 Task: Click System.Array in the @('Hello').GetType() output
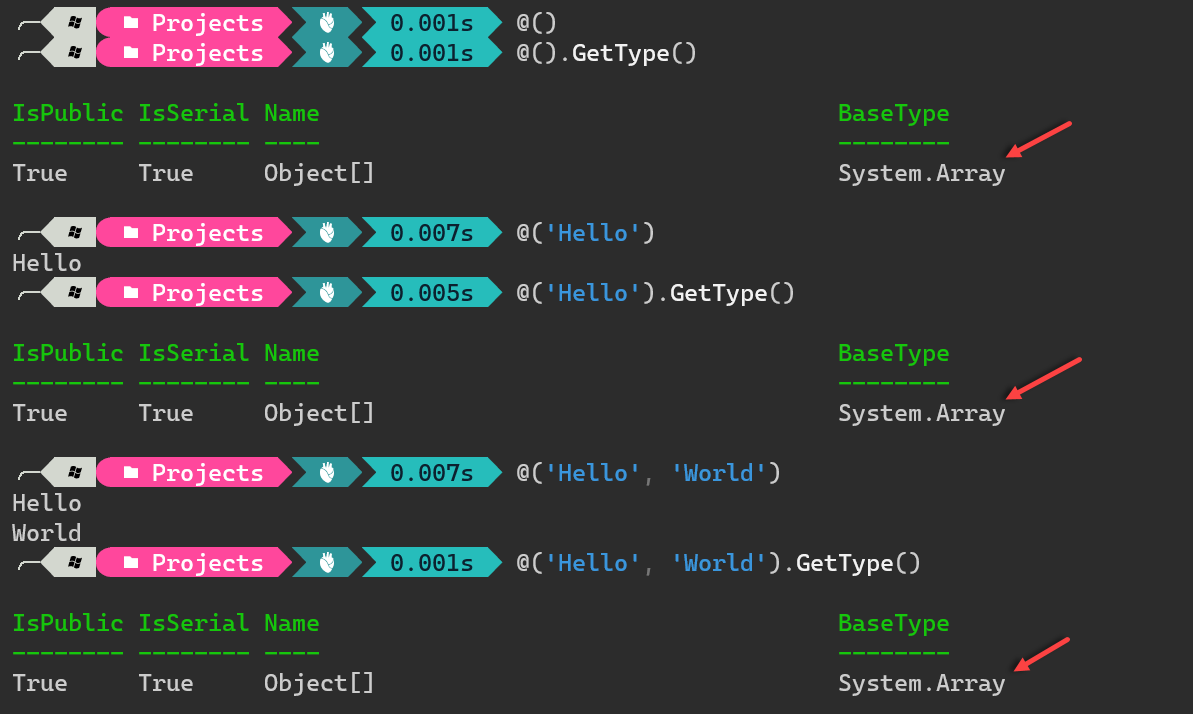pos(921,413)
